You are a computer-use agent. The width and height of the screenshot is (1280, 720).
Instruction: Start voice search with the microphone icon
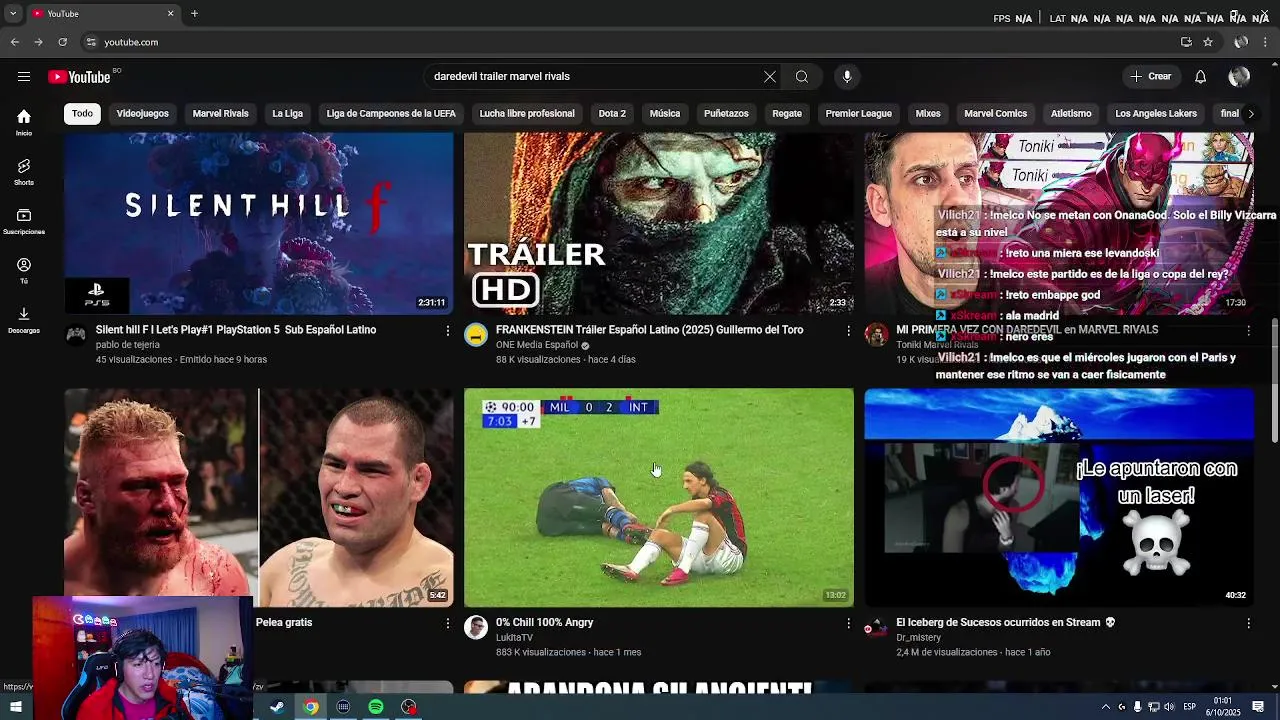point(847,77)
